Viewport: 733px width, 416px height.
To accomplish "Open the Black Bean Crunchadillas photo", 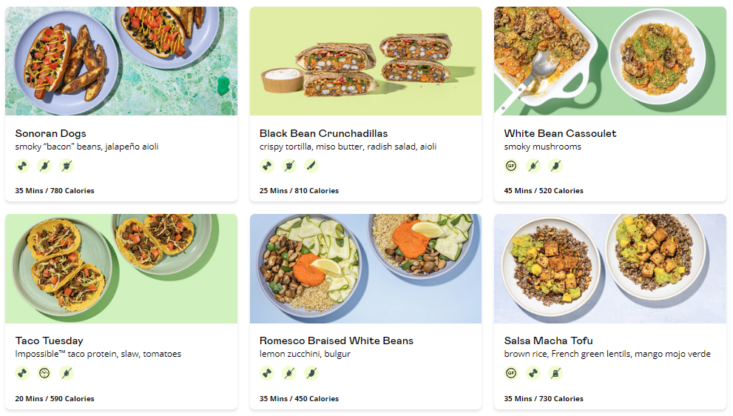I will [365, 61].
